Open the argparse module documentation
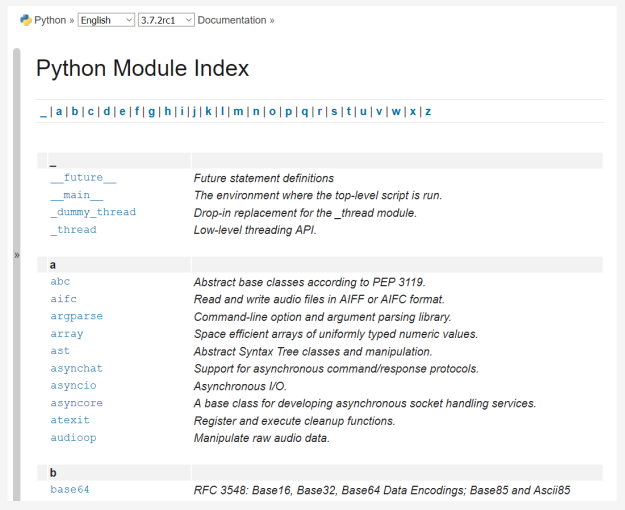Screen dimensions: 625x510 pyautogui.click(x=76, y=316)
